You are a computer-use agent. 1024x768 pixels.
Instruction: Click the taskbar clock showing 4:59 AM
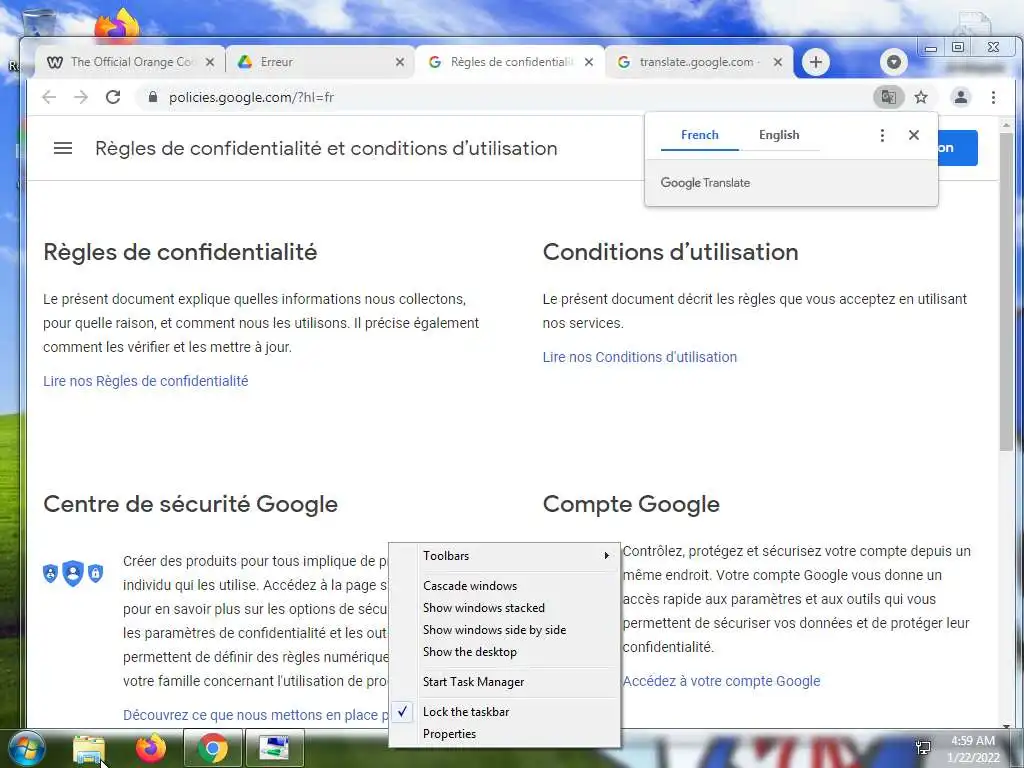973,749
